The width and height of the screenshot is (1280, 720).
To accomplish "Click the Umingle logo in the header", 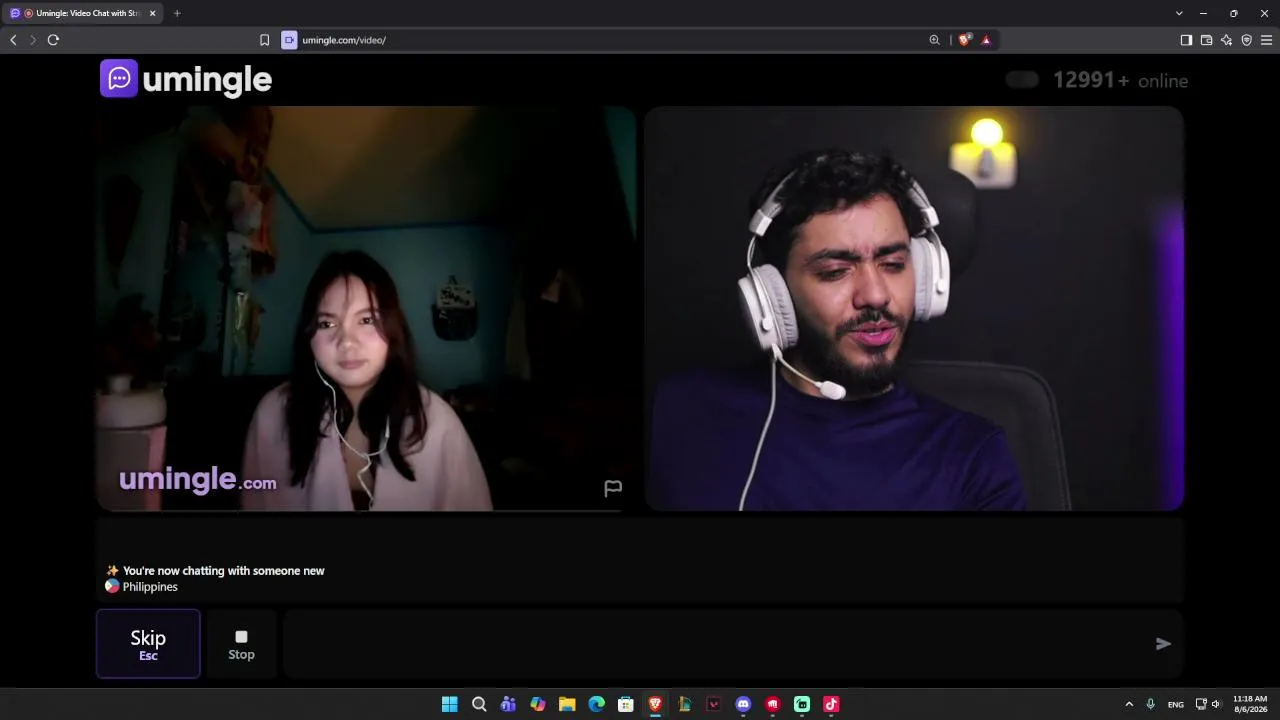I will (186, 79).
